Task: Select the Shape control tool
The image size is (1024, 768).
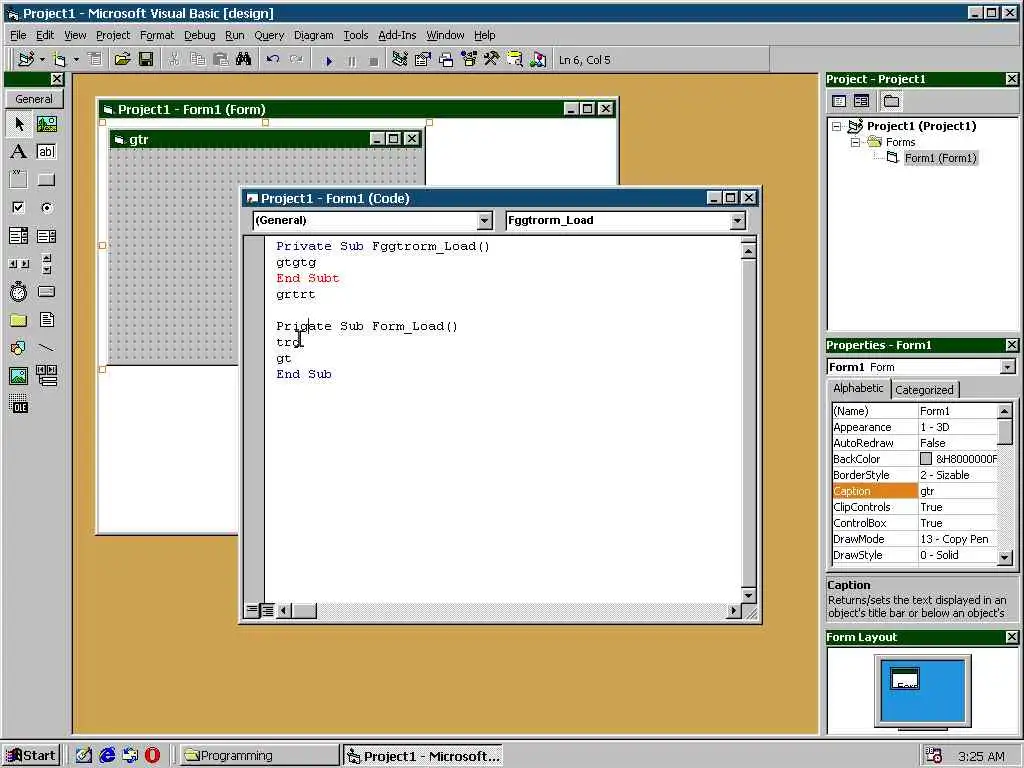Action: (x=18, y=347)
